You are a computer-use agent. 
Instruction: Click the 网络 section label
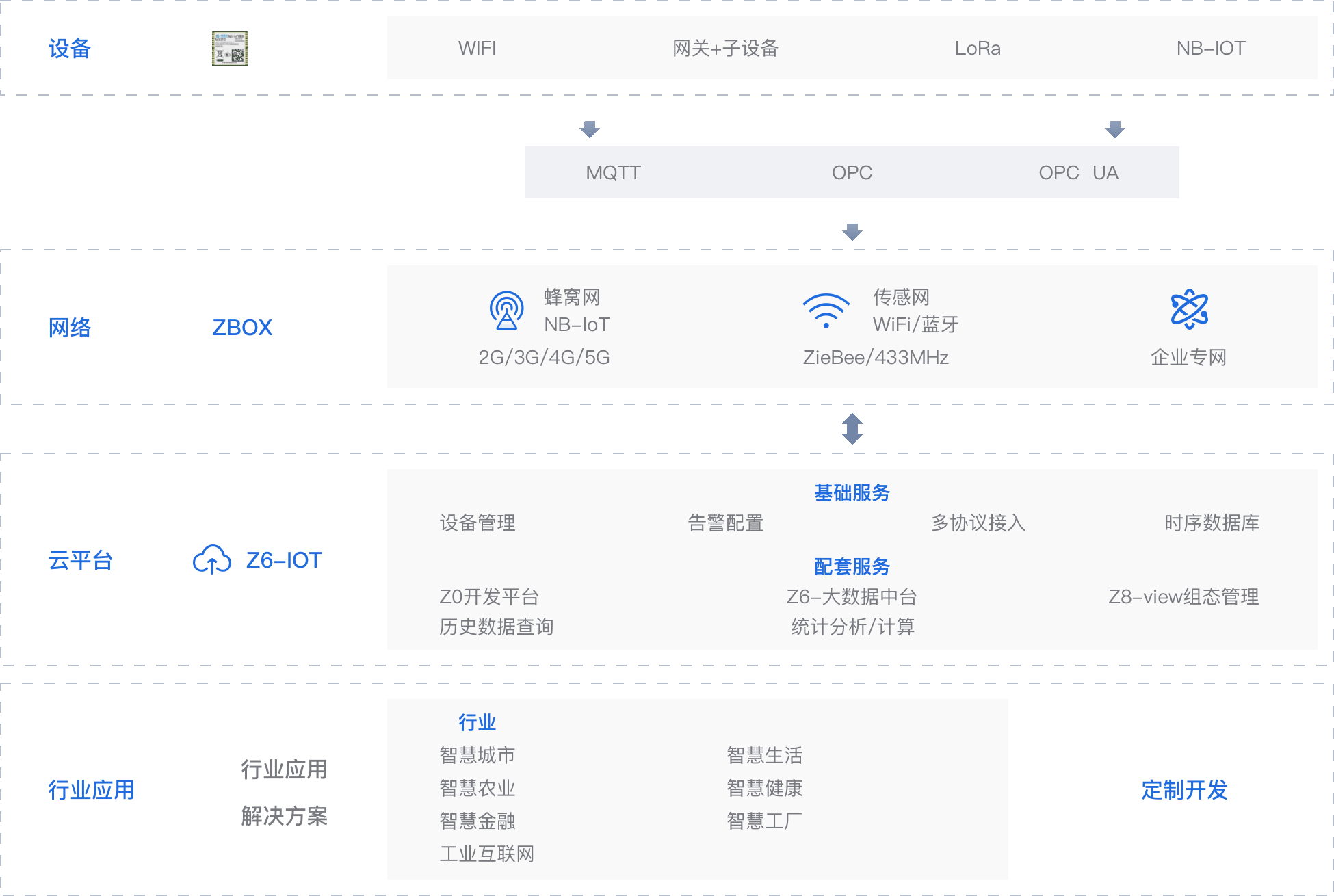pyautogui.click(x=70, y=328)
